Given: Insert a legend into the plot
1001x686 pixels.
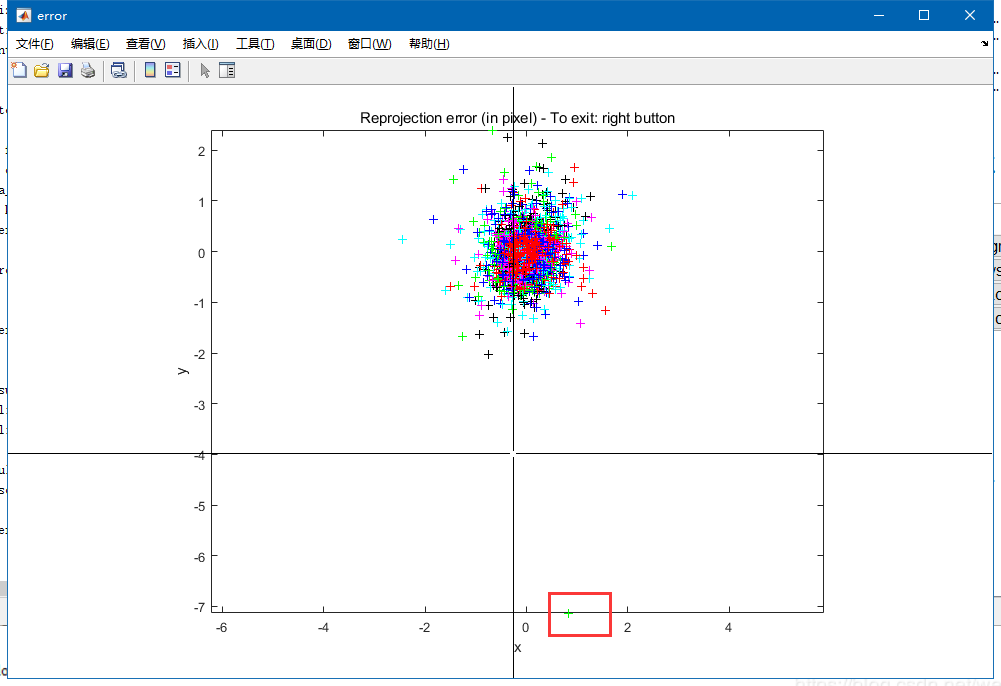Looking at the screenshot, I should 172,70.
